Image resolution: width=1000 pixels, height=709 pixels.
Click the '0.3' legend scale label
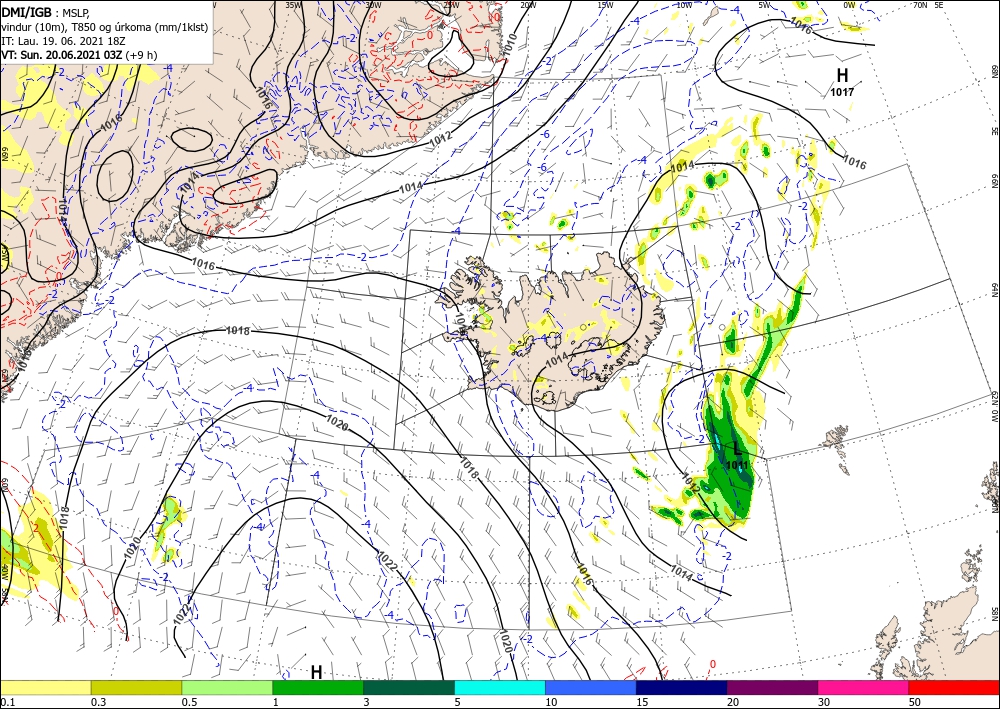[97, 702]
